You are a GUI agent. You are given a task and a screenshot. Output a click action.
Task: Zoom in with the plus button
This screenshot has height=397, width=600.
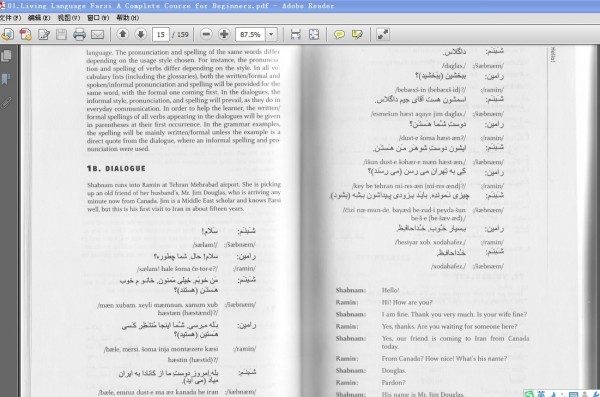coord(224,34)
